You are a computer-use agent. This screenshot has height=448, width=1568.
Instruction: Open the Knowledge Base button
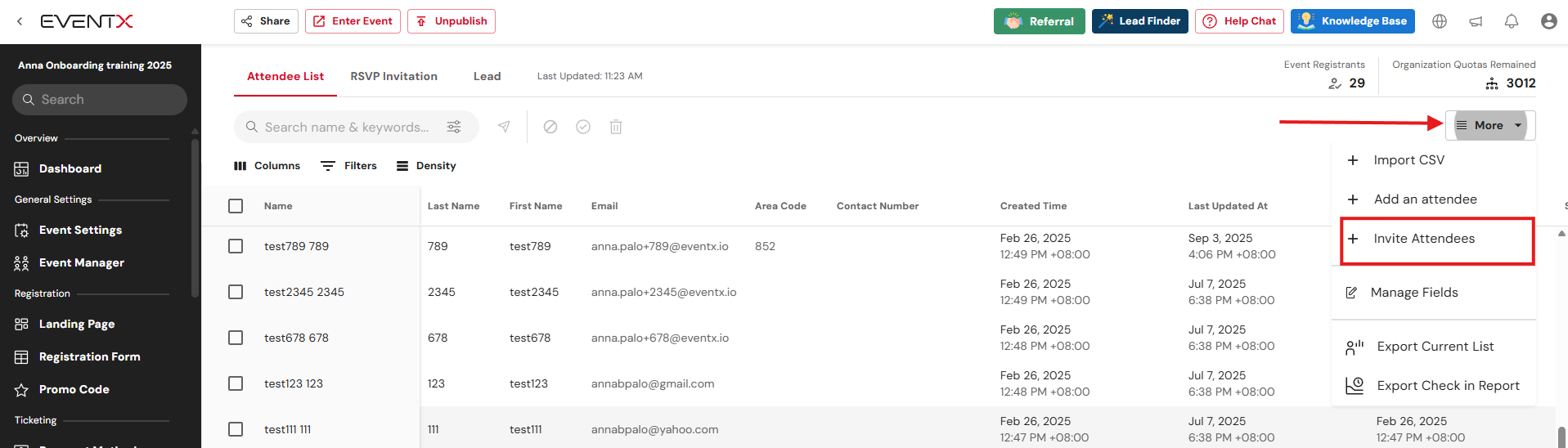pyautogui.click(x=1352, y=21)
